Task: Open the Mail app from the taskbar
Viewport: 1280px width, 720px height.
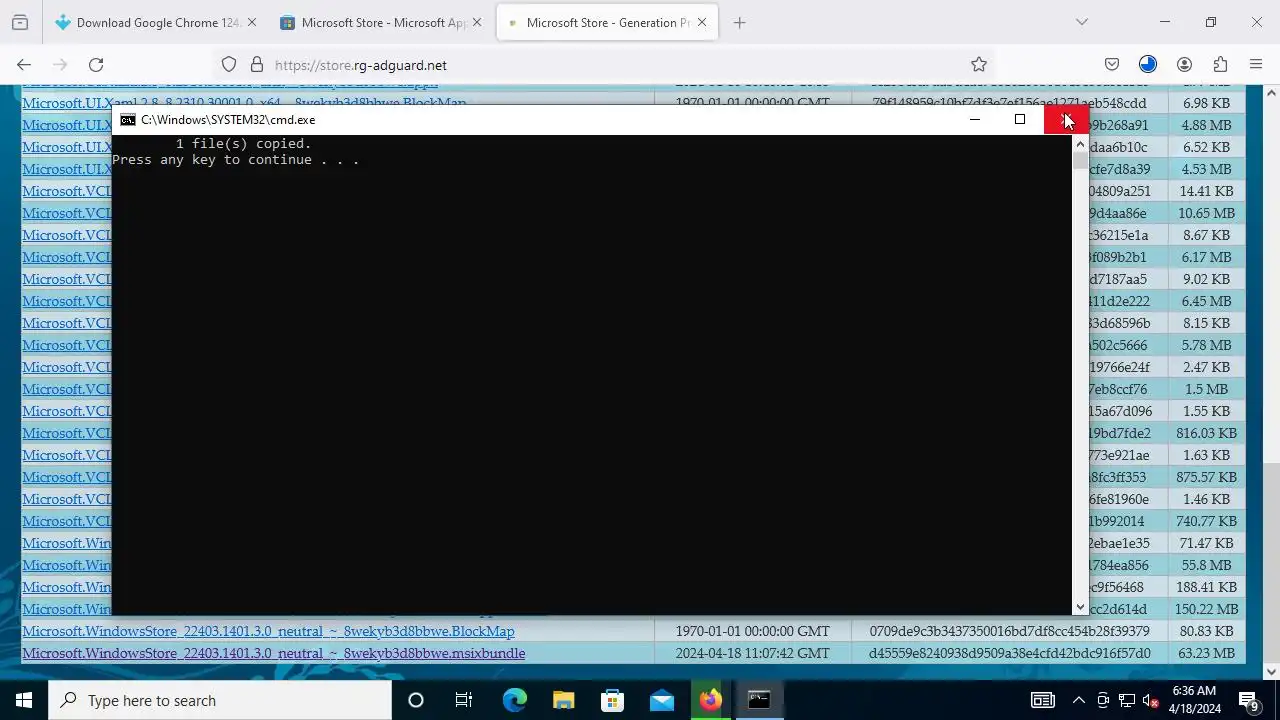Action: pyautogui.click(x=661, y=700)
